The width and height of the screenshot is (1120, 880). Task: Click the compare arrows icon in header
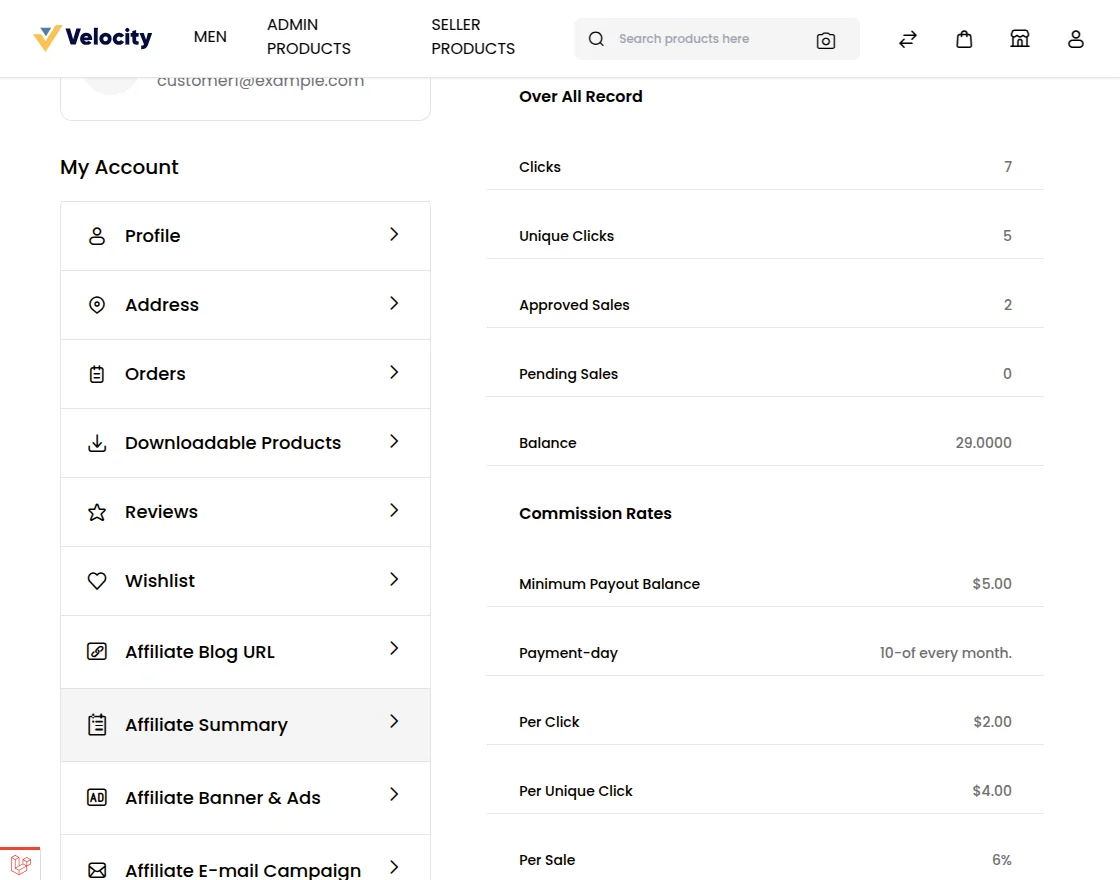pos(908,39)
